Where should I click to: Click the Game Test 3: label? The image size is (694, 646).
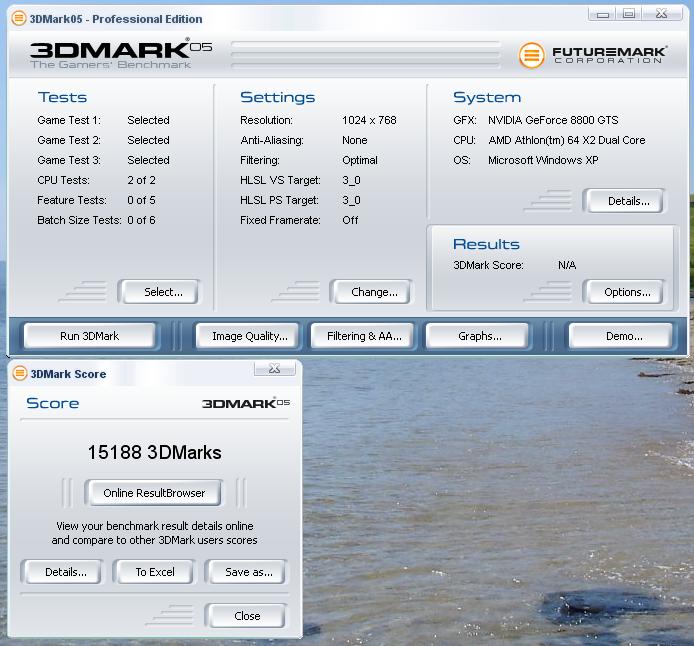tap(69, 160)
